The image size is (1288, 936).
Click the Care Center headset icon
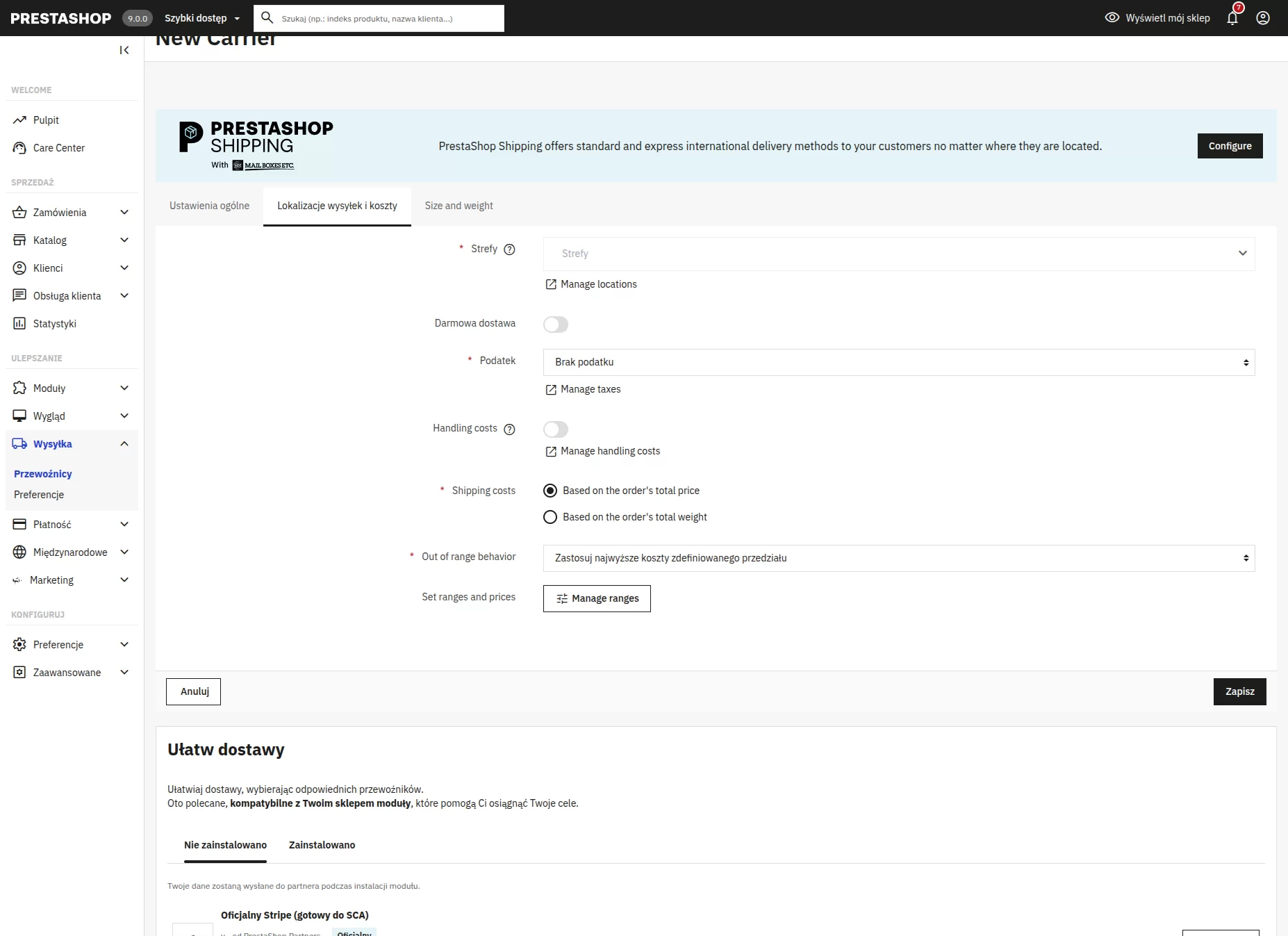(x=19, y=148)
